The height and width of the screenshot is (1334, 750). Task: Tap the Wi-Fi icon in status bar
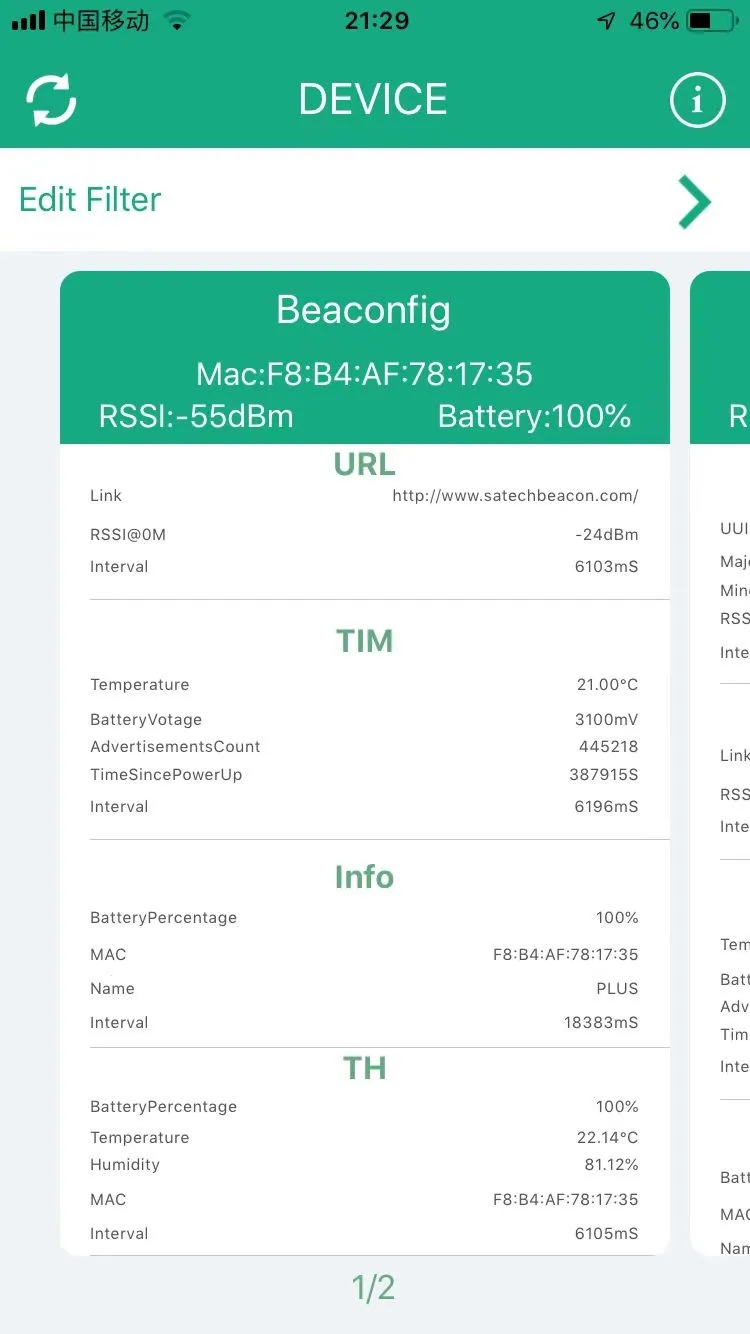(x=177, y=21)
